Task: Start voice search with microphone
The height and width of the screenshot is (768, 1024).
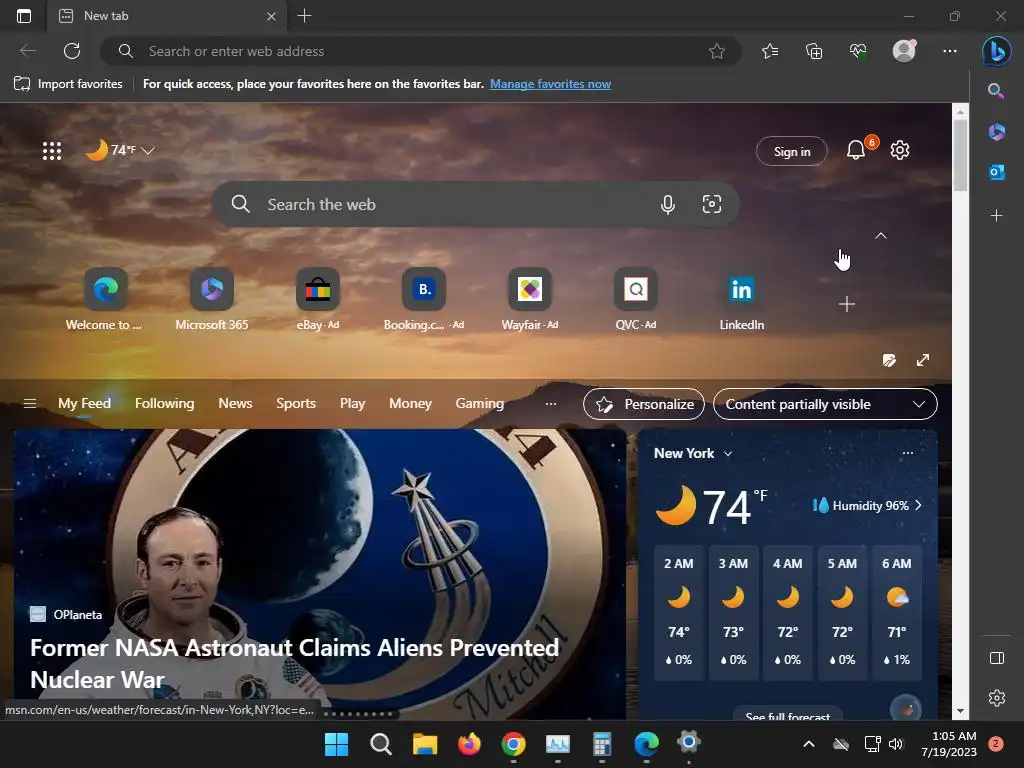Action: click(x=667, y=204)
